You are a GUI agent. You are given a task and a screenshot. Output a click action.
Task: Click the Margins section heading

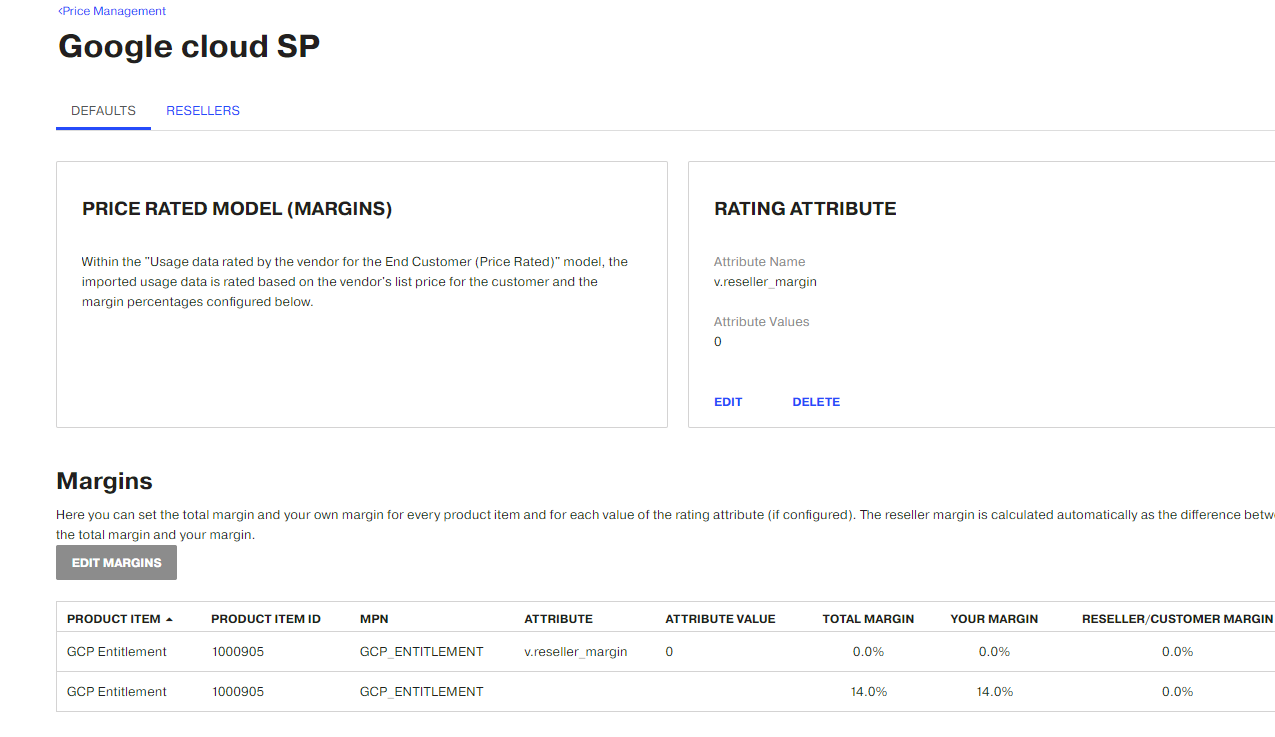[x=105, y=481]
